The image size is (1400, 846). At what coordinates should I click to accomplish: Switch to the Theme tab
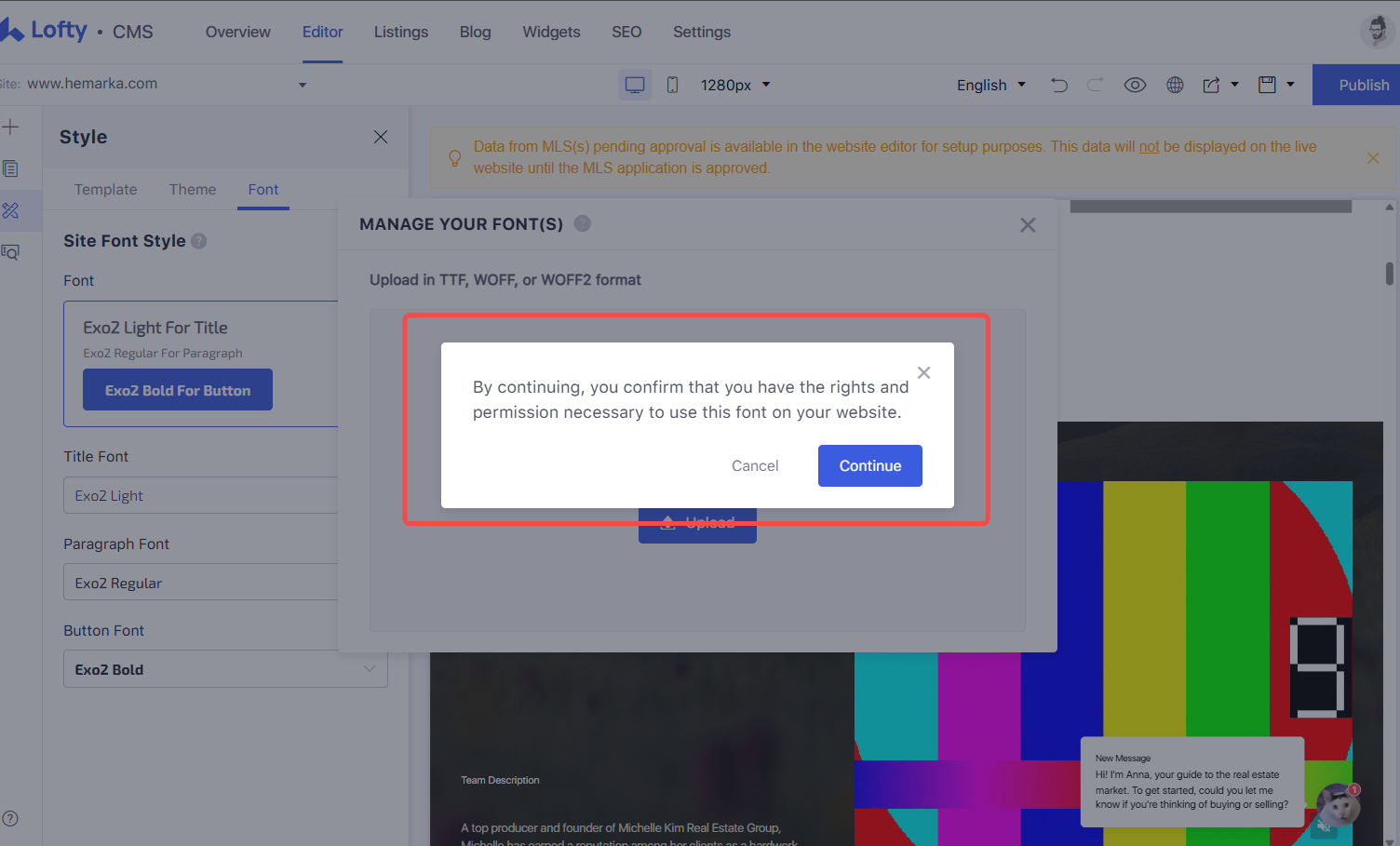193,189
